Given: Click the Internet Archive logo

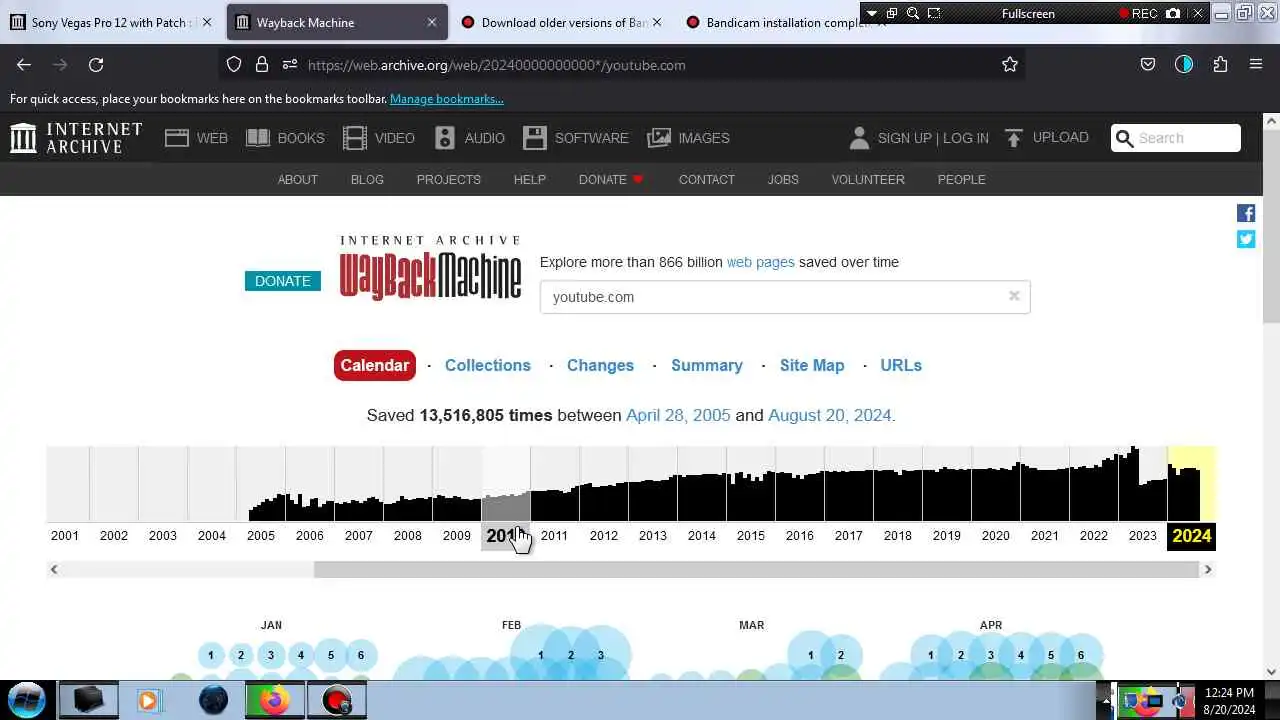Looking at the screenshot, I should 76,138.
